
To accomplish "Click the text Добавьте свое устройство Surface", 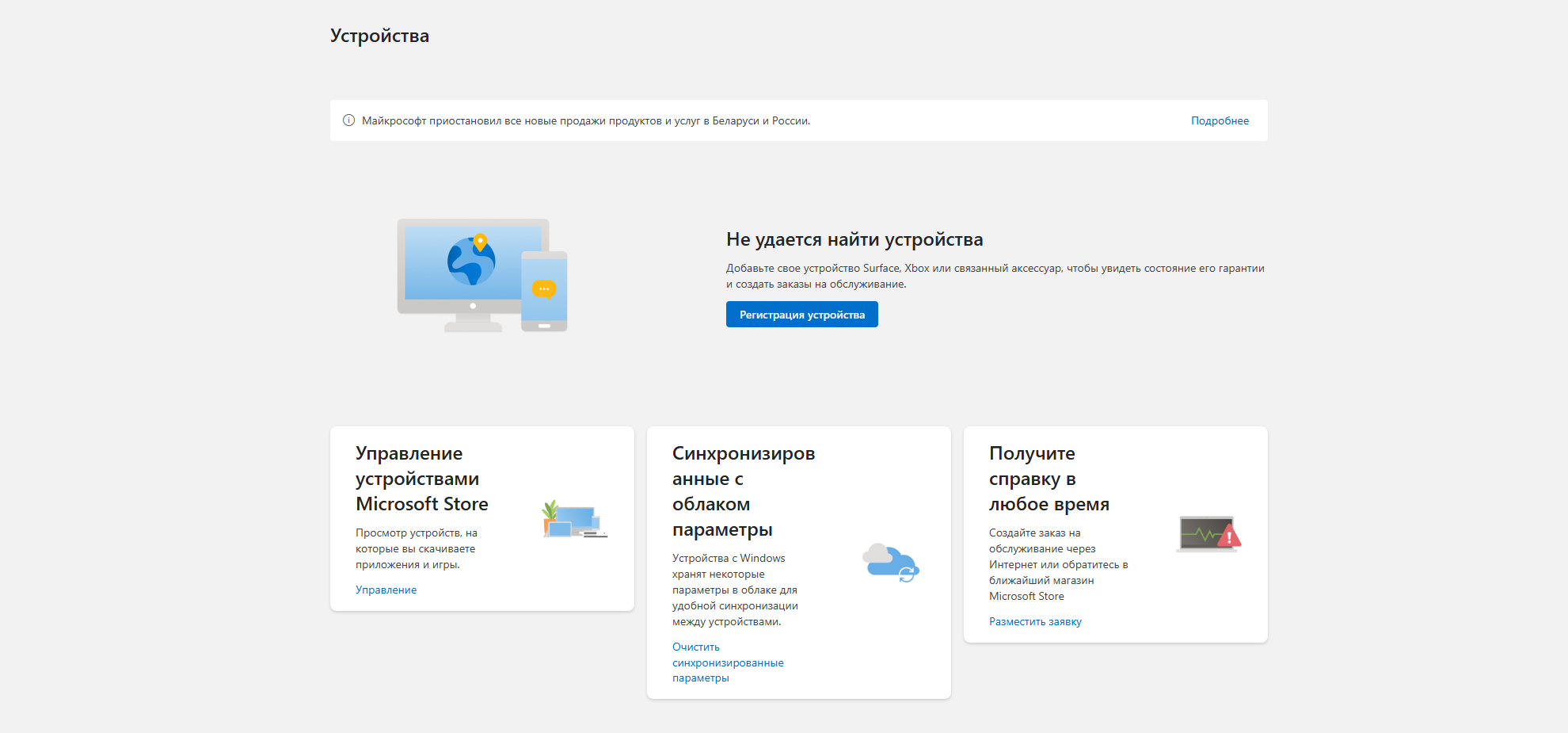I will click(x=995, y=276).
